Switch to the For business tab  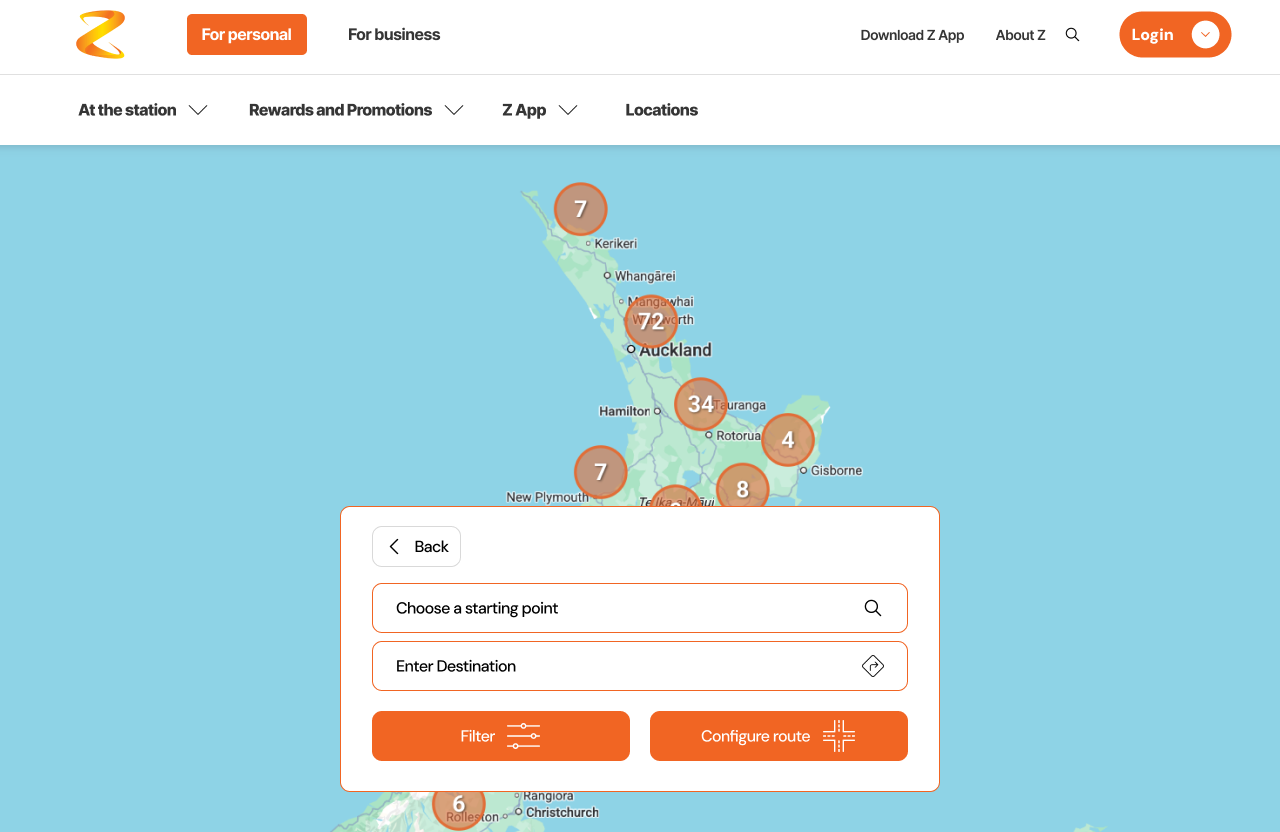pos(394,35)
